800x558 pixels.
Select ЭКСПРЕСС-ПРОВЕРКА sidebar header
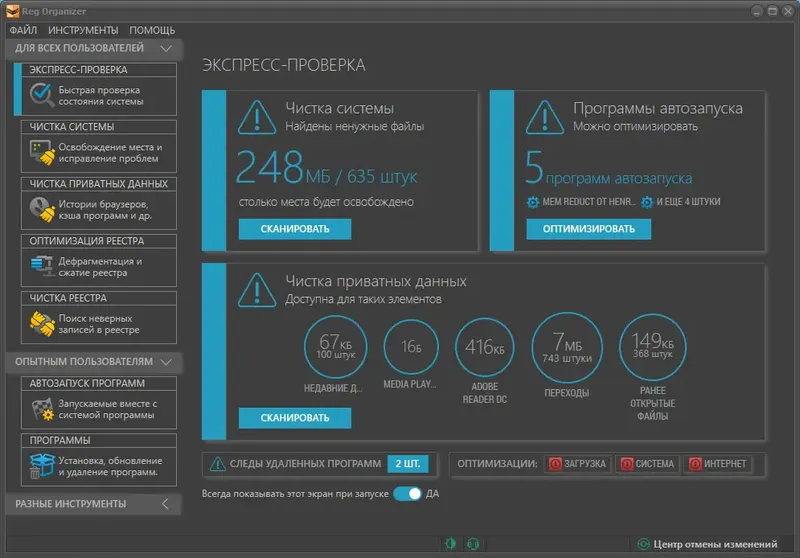(x=78, y=70)
